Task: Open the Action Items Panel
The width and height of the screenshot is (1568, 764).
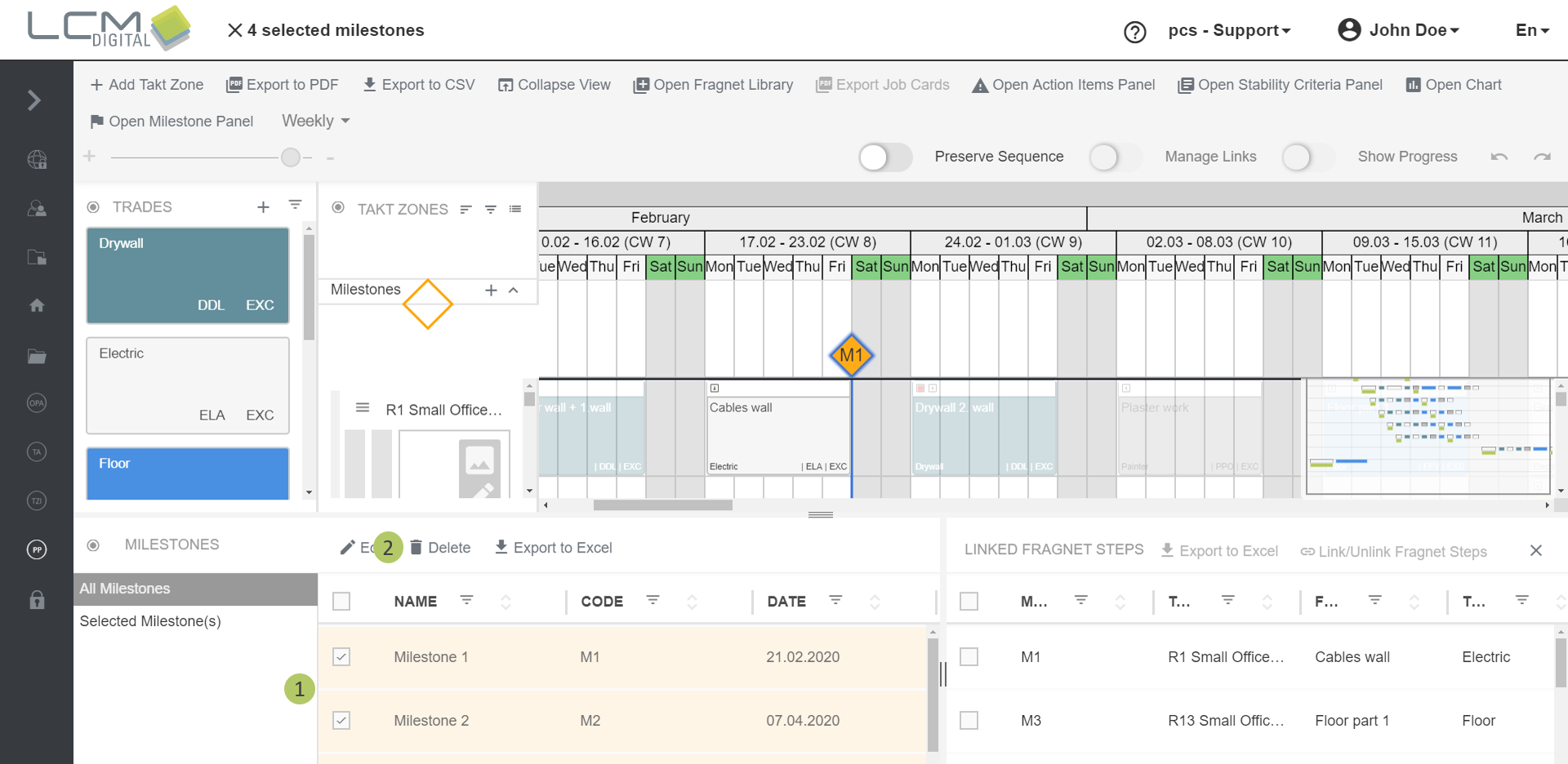Action: pyautogui.click(x=1062, y=84)
